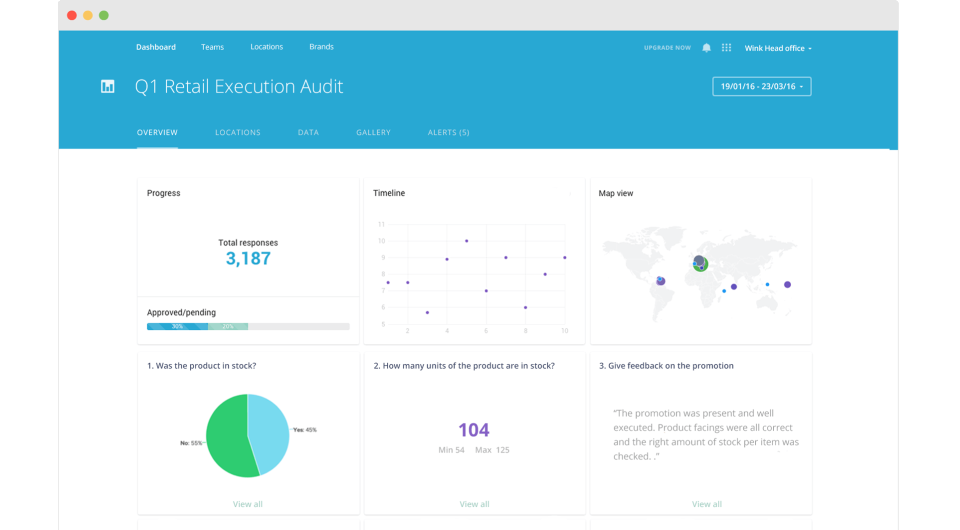Select the green No 55% pie slice
Screen dimensions: 960x530
coord(228,436)
